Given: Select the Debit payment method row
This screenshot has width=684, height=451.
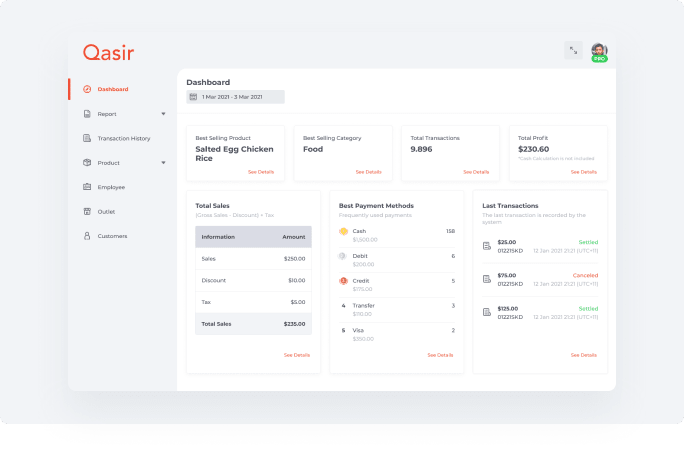Looking at the screenshot, I should coord(397,260).
